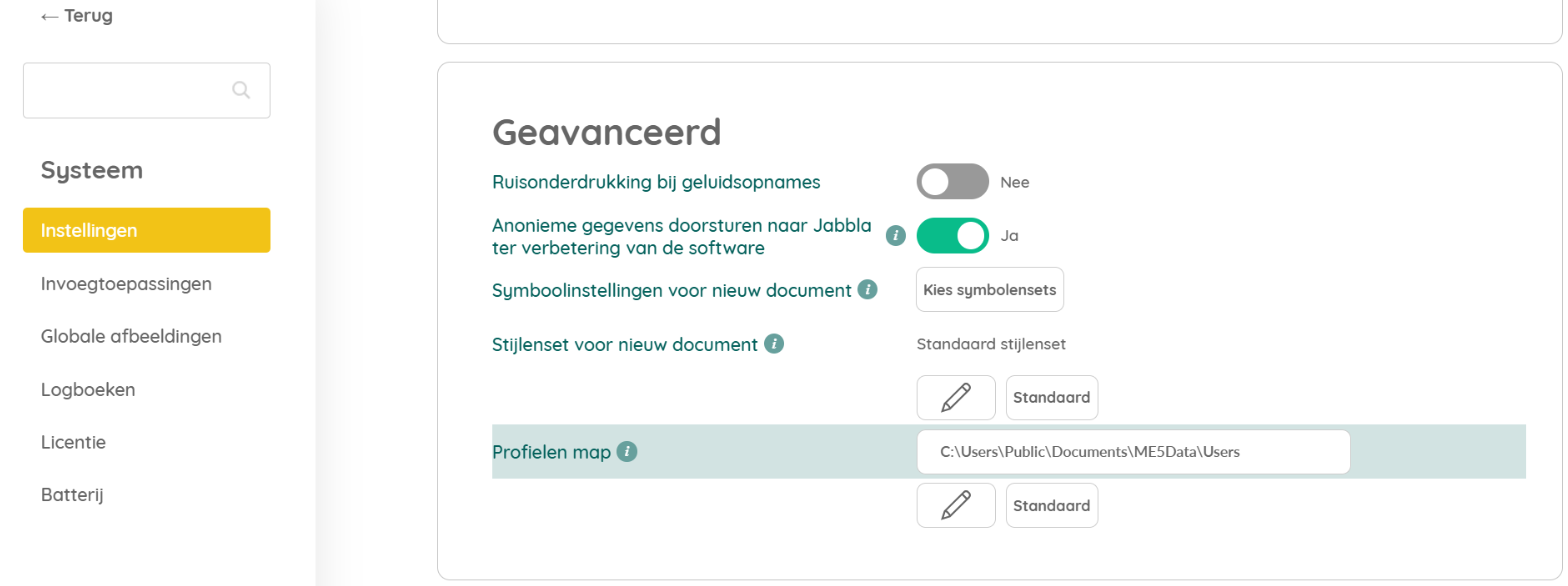Edit the stijlenset using the pencil button

[956, 397]
